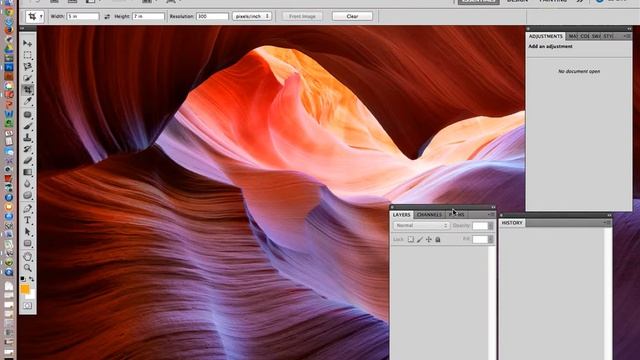Select the History panel tab

pos(512,223)
